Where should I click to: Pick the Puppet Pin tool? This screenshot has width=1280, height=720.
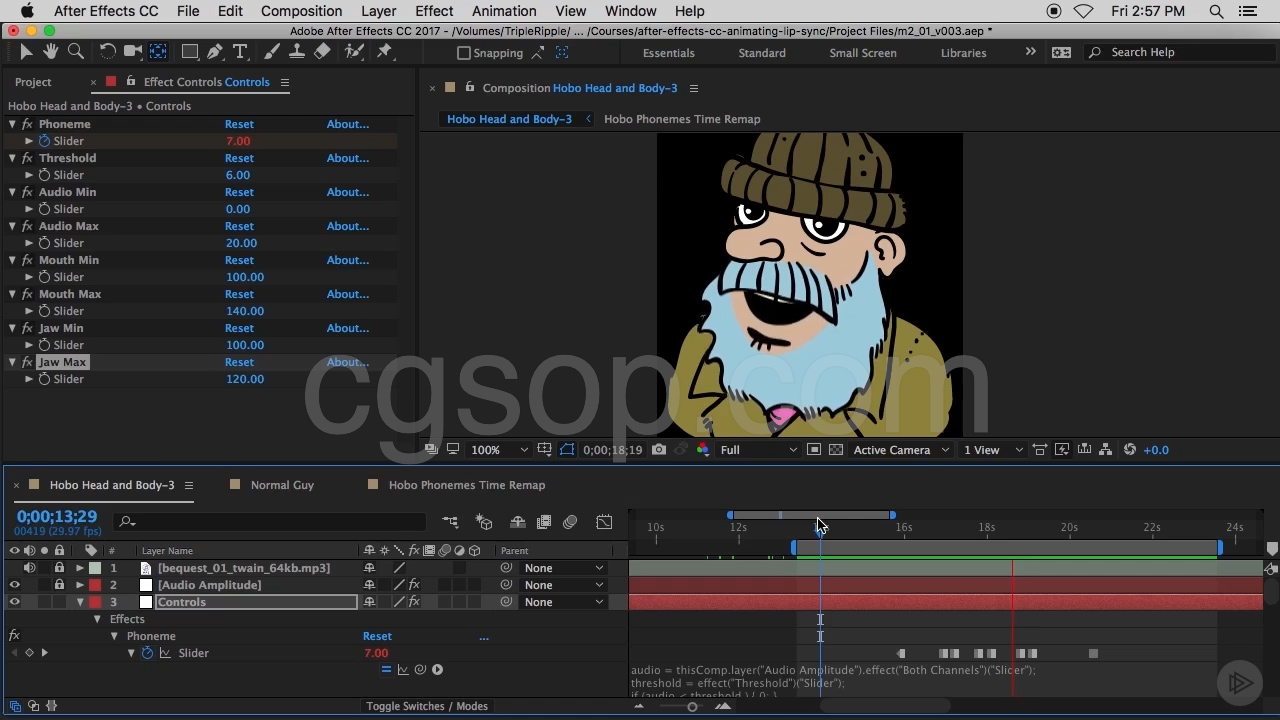click(x=385, y=52)
